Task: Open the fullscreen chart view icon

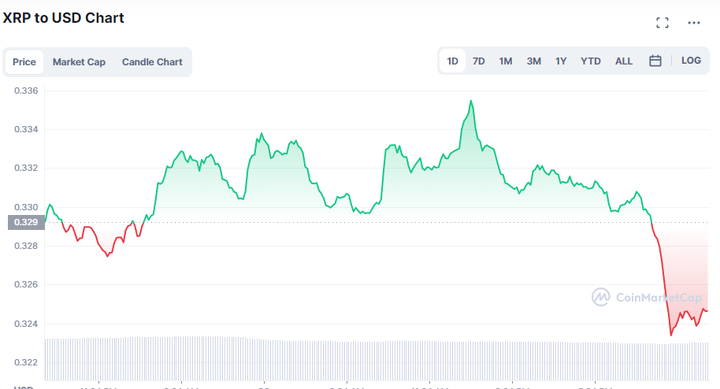Action: [662, 23]
